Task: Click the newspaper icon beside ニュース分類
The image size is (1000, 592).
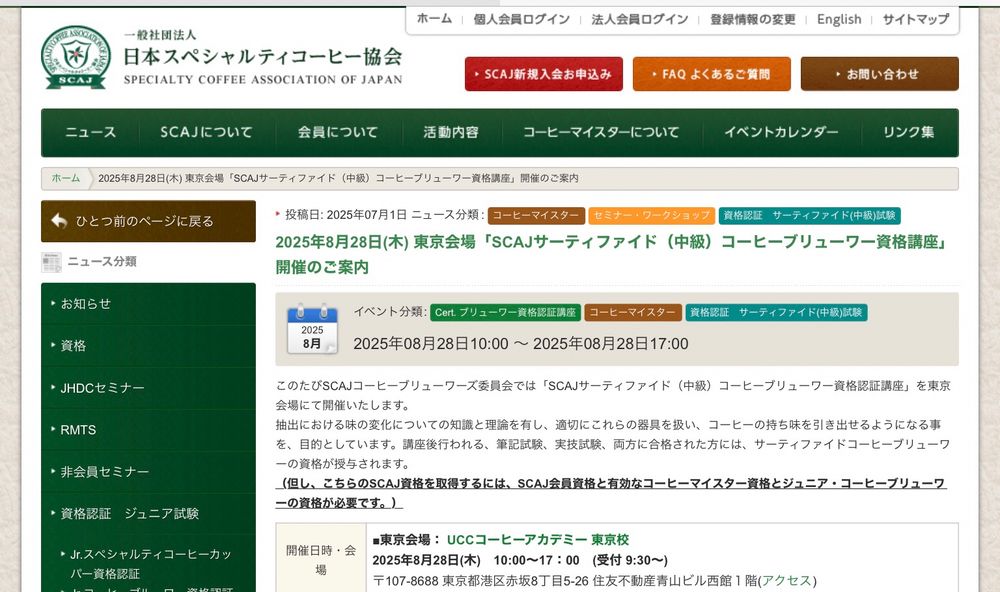Action: pos(51,262)
